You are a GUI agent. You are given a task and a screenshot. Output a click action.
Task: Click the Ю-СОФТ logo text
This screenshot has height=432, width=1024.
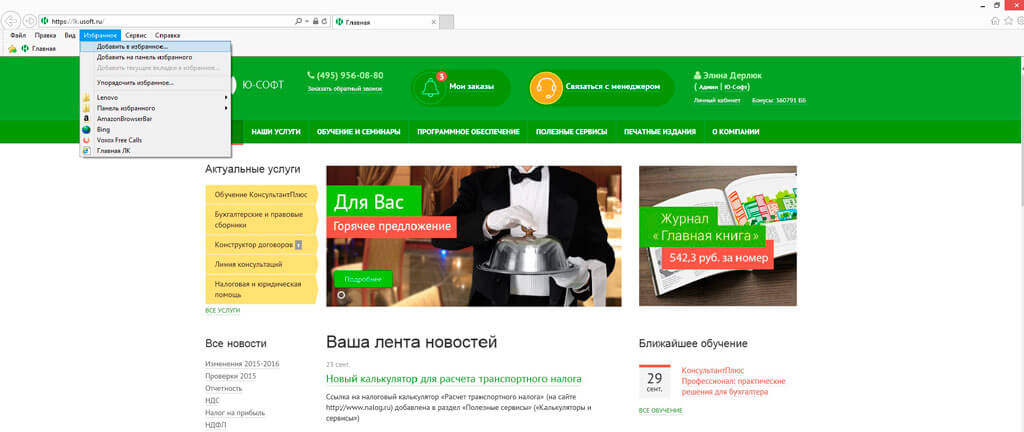(263, 85)
